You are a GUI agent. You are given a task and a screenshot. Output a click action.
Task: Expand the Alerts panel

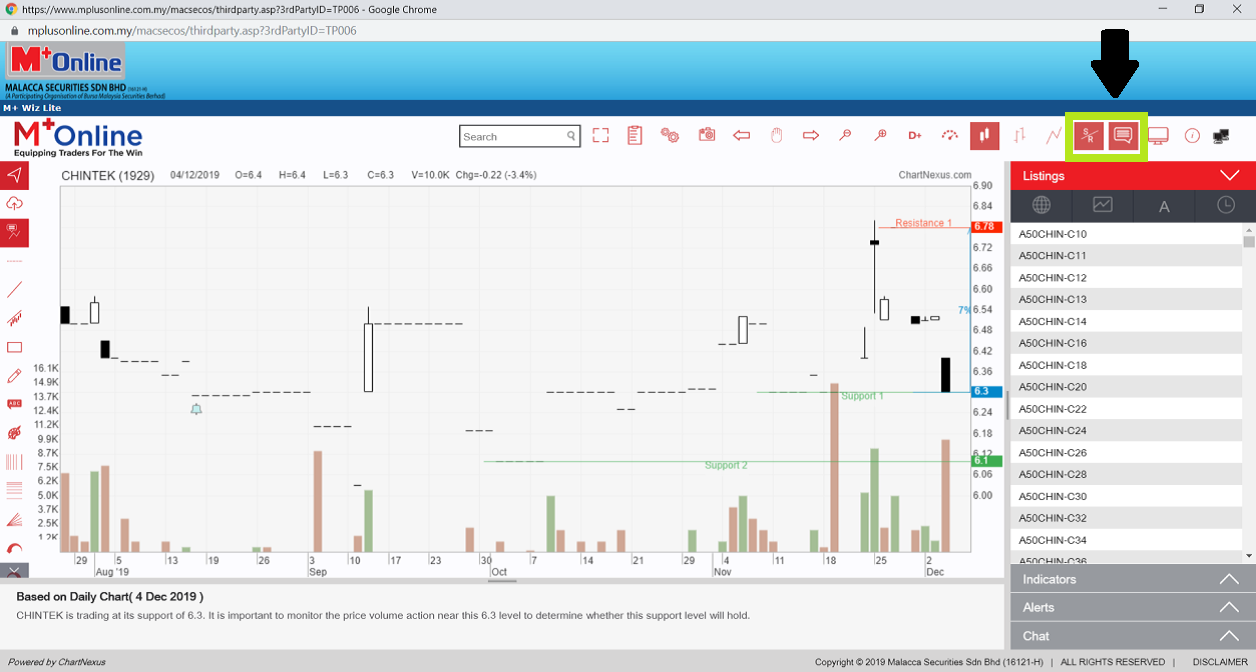[1229, 608]
